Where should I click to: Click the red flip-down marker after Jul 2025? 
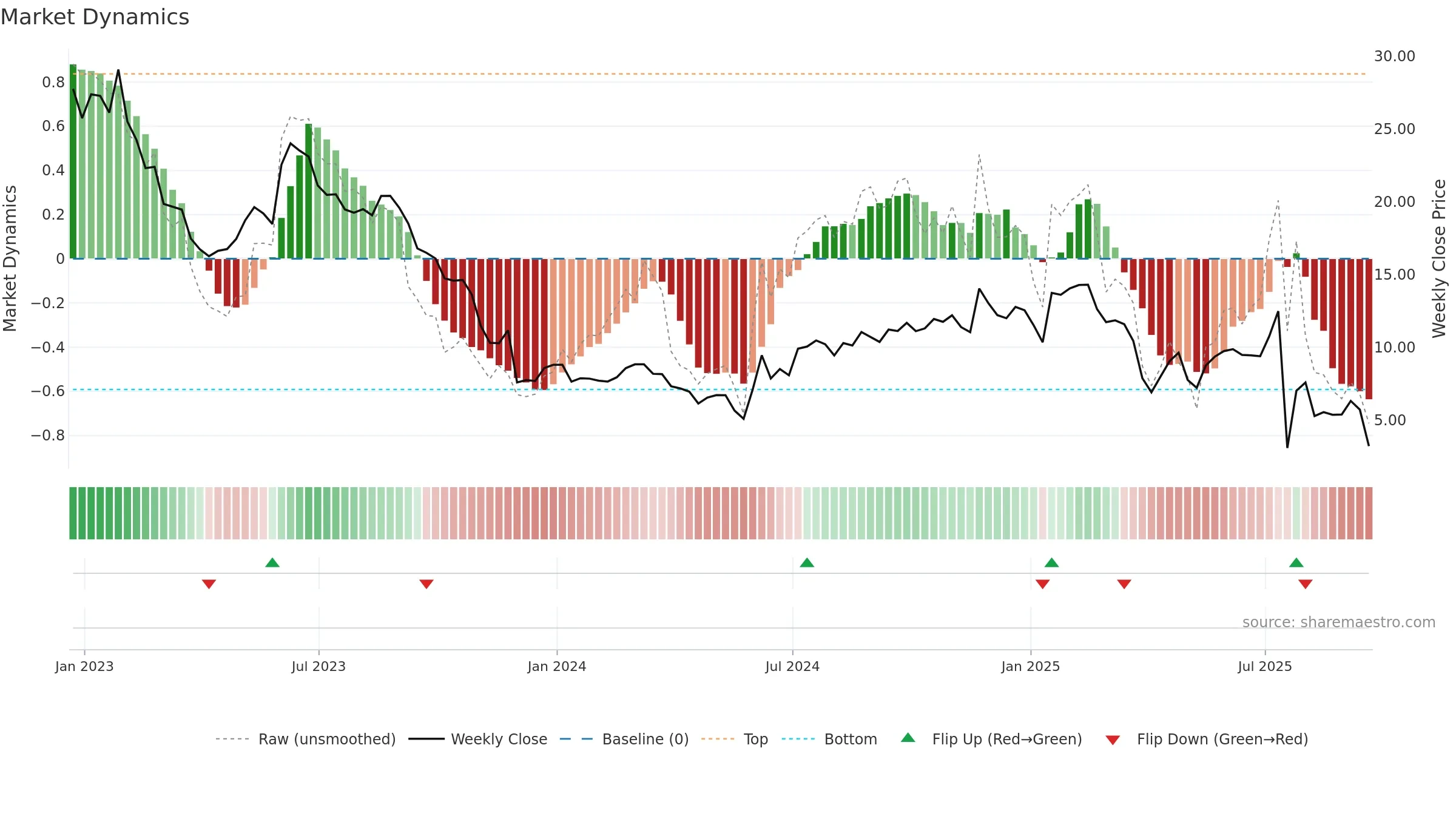1306,584
